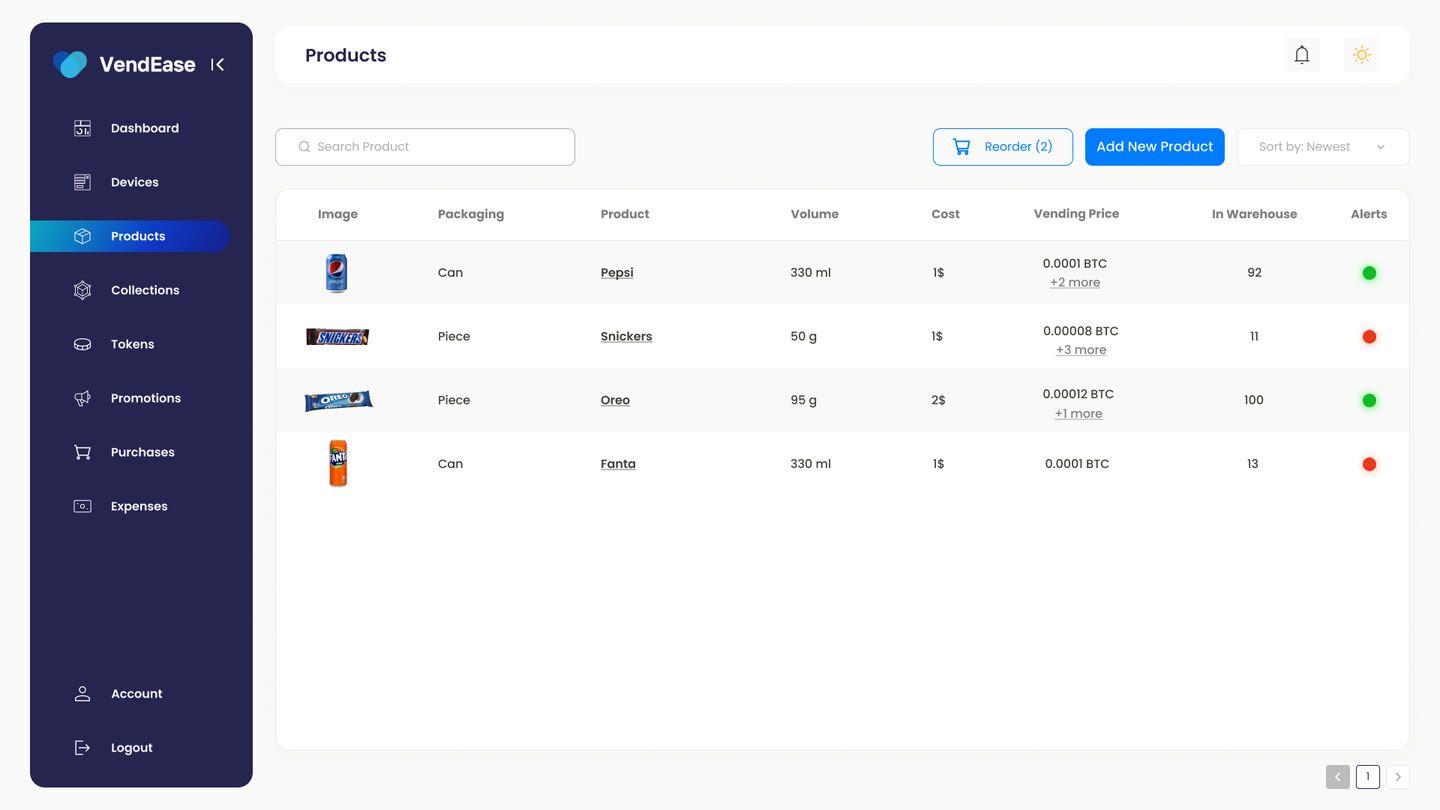Collapse the sidebar with the arrow icon
Image resolution: width=1440 pixels, height=810 pixels.
coord(217,65)
